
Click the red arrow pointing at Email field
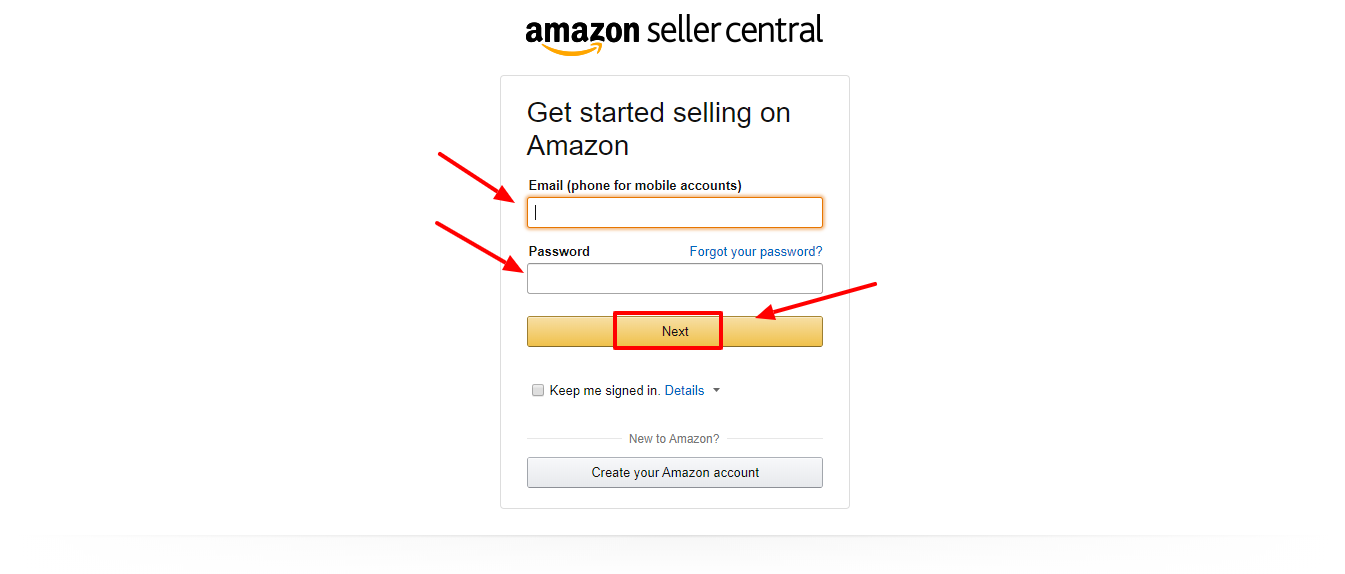[x=476, y=177]
